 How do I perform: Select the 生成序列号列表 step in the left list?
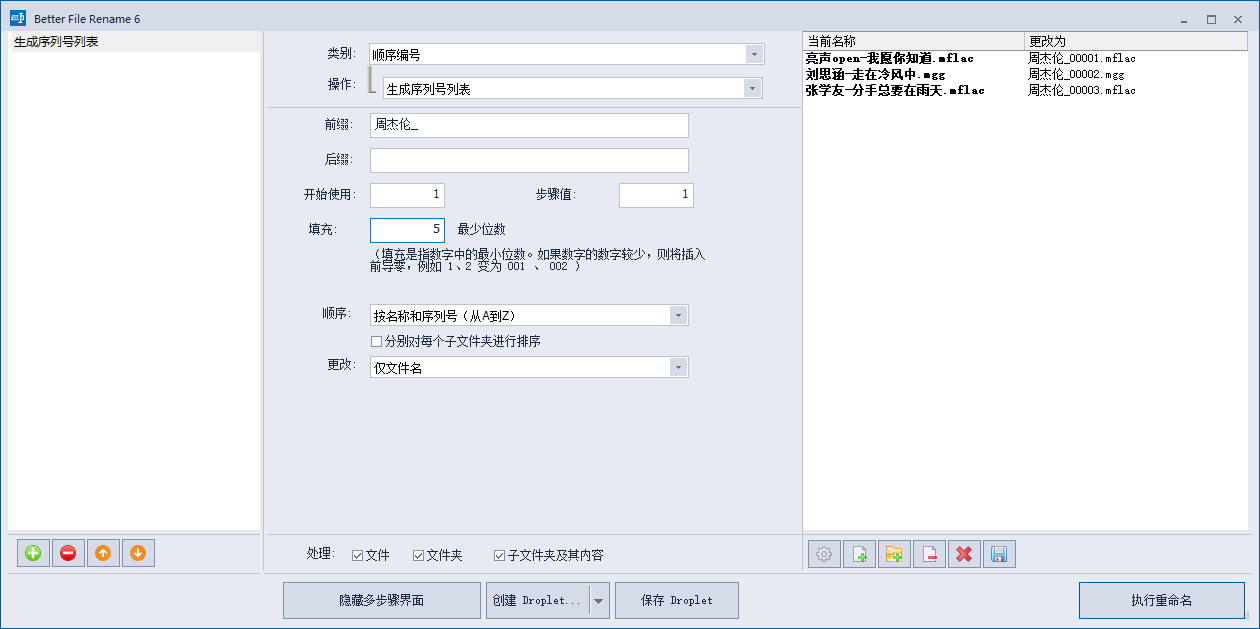pyautogui.click(x=134, y=42)
